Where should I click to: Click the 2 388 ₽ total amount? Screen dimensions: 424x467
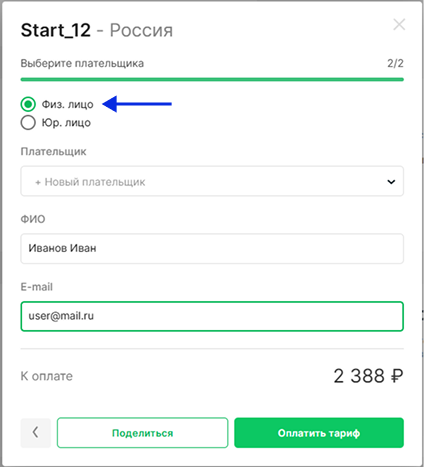[368, 376]
